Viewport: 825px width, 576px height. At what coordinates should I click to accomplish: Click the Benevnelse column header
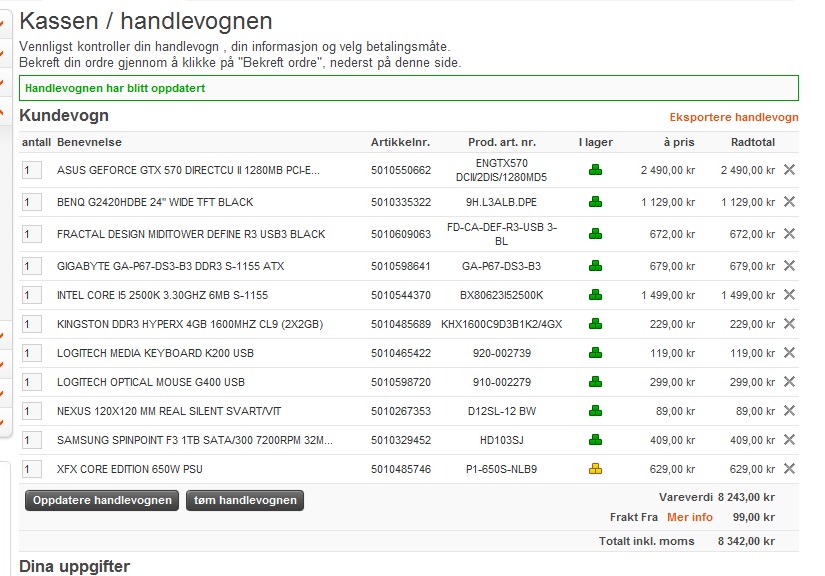89,142
